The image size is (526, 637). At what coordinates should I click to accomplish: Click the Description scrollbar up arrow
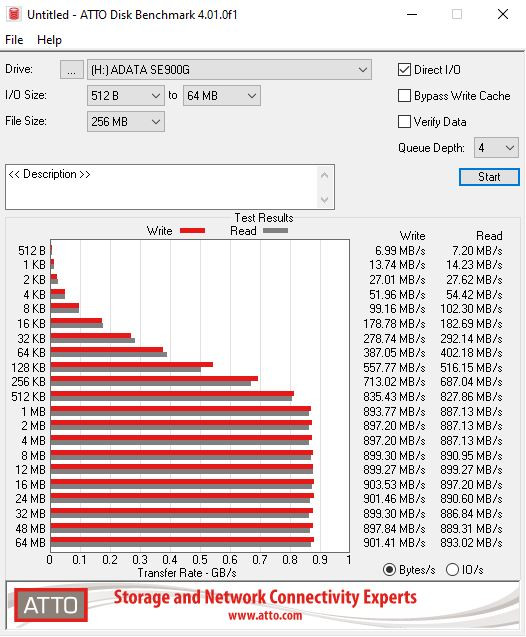pyautogui.click(x=325, y=176)
